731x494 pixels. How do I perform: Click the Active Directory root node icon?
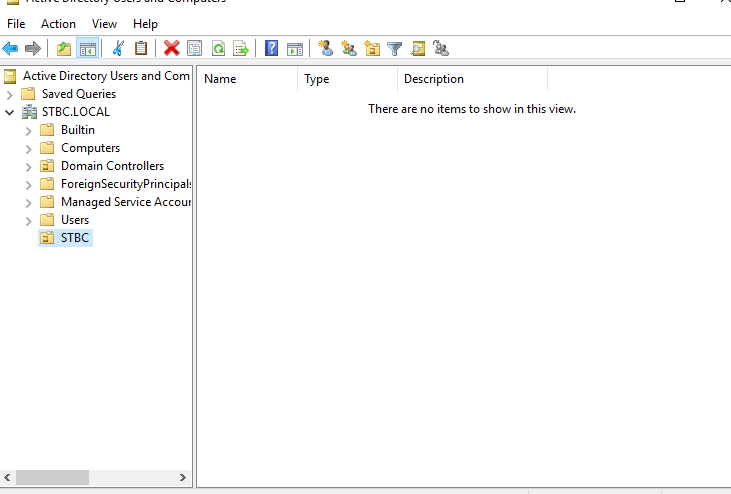pos(10,76)
